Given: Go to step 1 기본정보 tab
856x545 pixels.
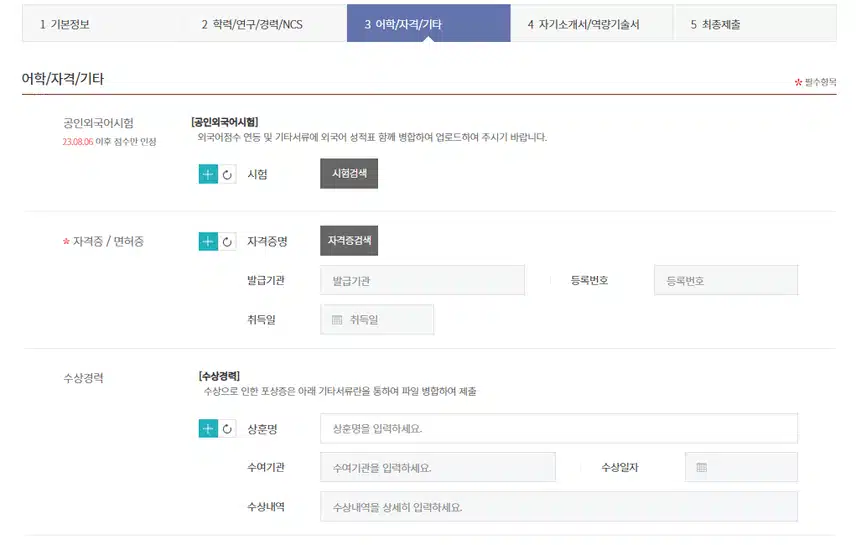Looking at the screenshot, I should click(103, 23).
